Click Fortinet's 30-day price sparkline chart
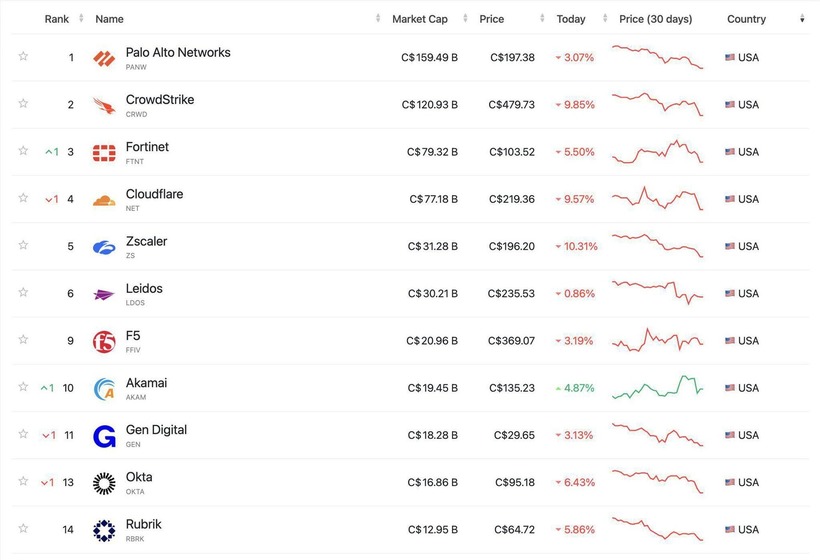The width and height of the screenshot is (820, 560). click(x=658, y=152)
